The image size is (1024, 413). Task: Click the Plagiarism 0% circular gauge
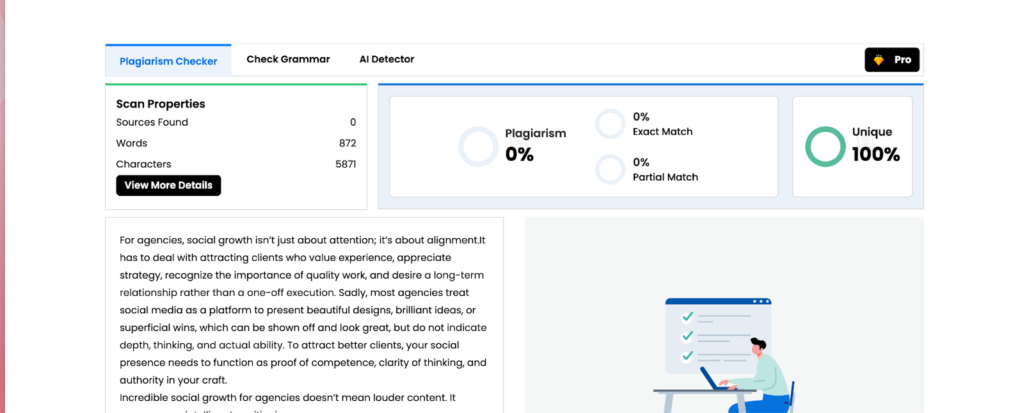pos(477,146)
